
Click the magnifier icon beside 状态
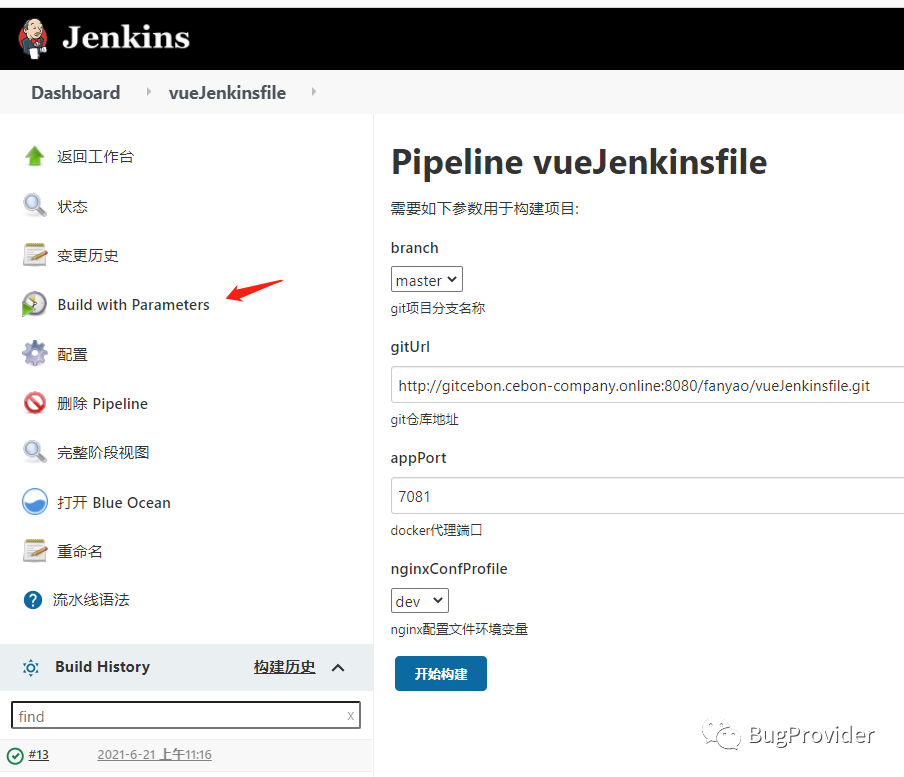click(35, 206)
